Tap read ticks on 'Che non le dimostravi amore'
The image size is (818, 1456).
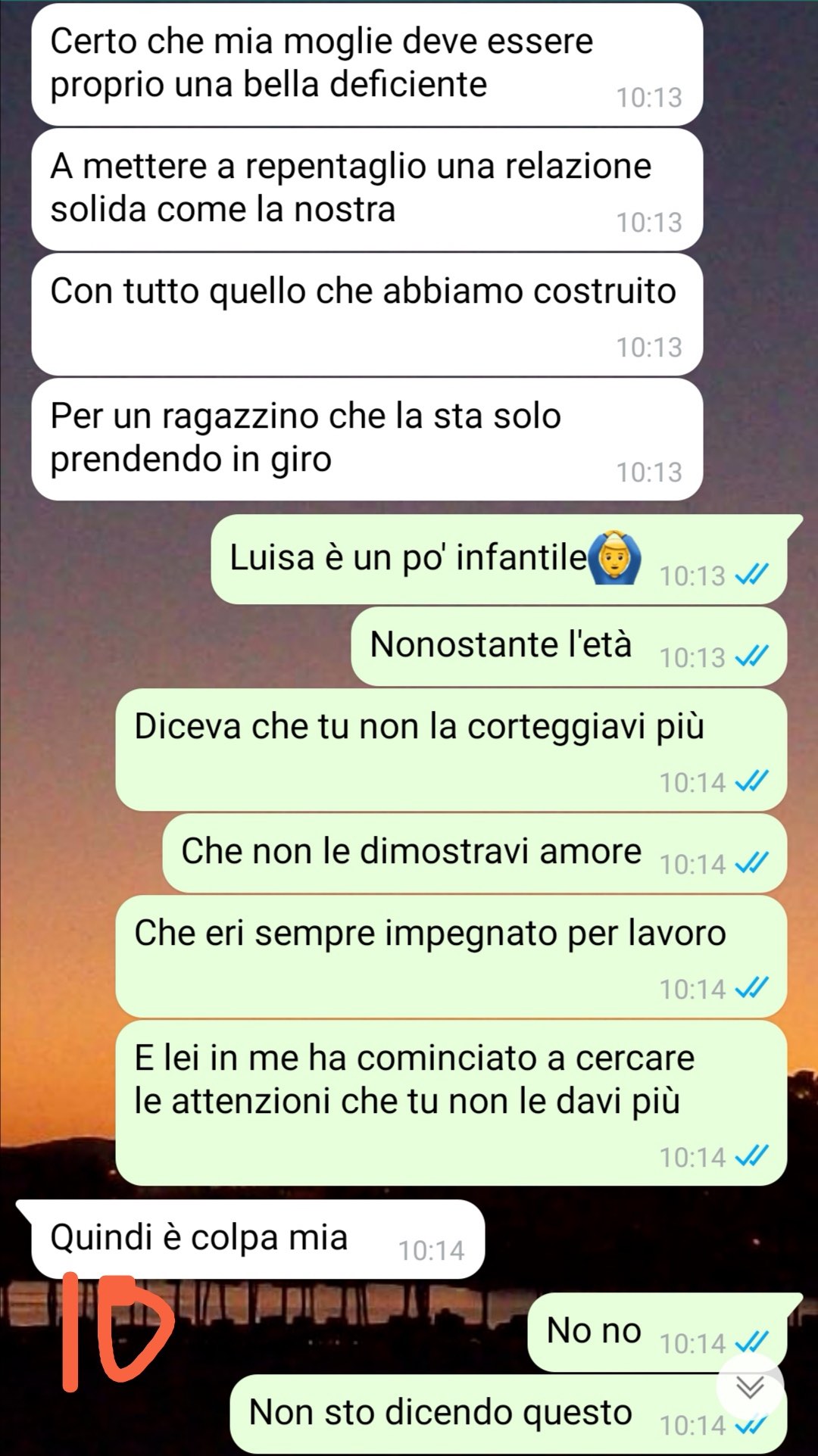pos(751,862)
